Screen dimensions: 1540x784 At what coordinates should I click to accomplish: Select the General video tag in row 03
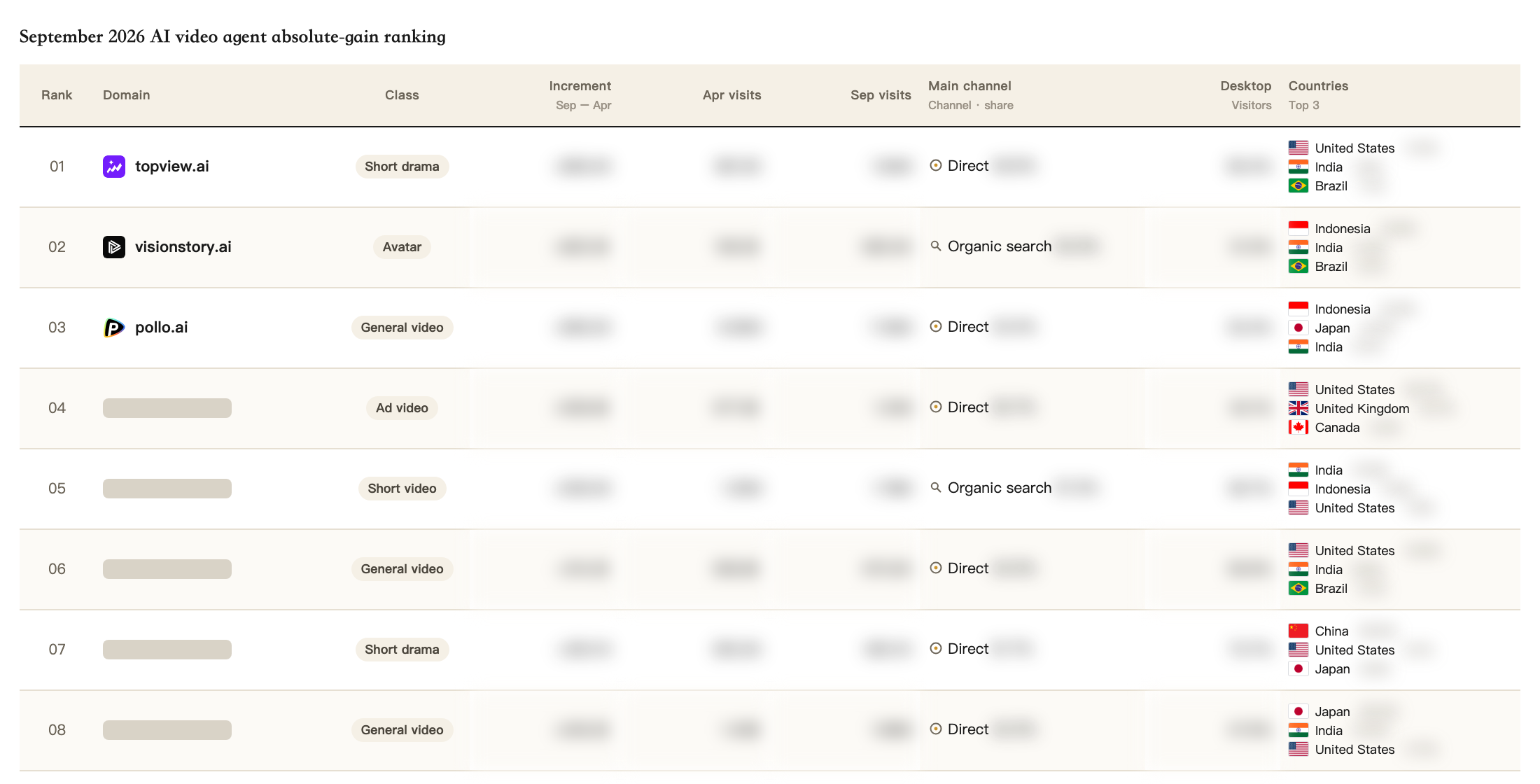click(402, 328)
